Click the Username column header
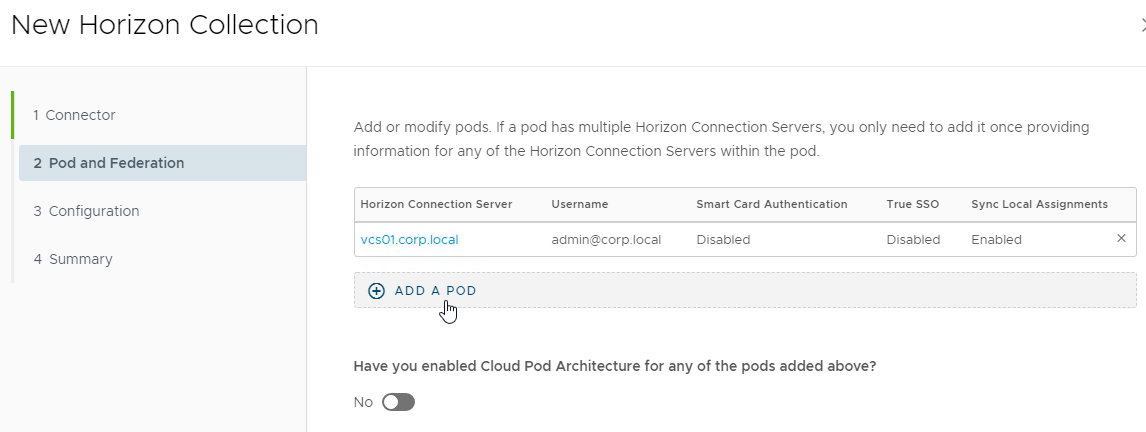Screen dimensions: 1146x432 coord(580,204)
